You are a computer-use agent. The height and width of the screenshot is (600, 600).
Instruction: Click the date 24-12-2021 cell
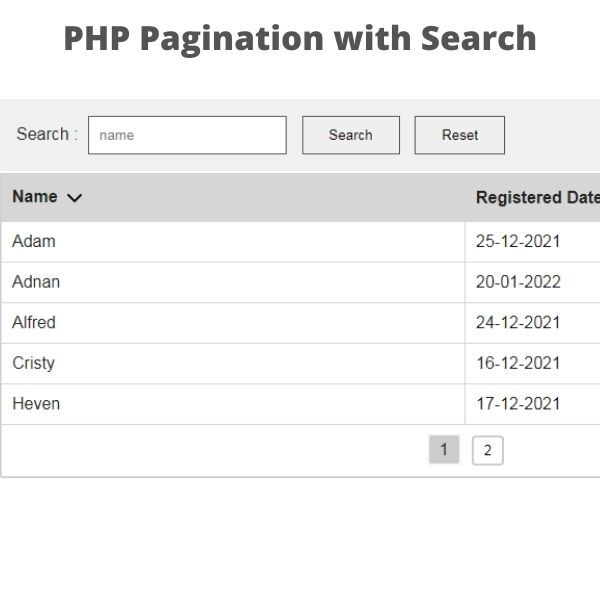[x=518, y=323]
